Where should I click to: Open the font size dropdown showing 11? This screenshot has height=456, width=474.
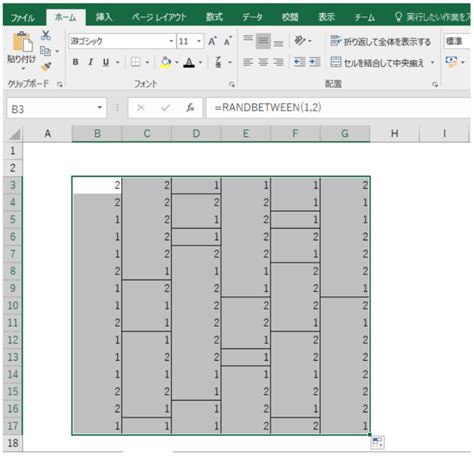tap(199, 41)
